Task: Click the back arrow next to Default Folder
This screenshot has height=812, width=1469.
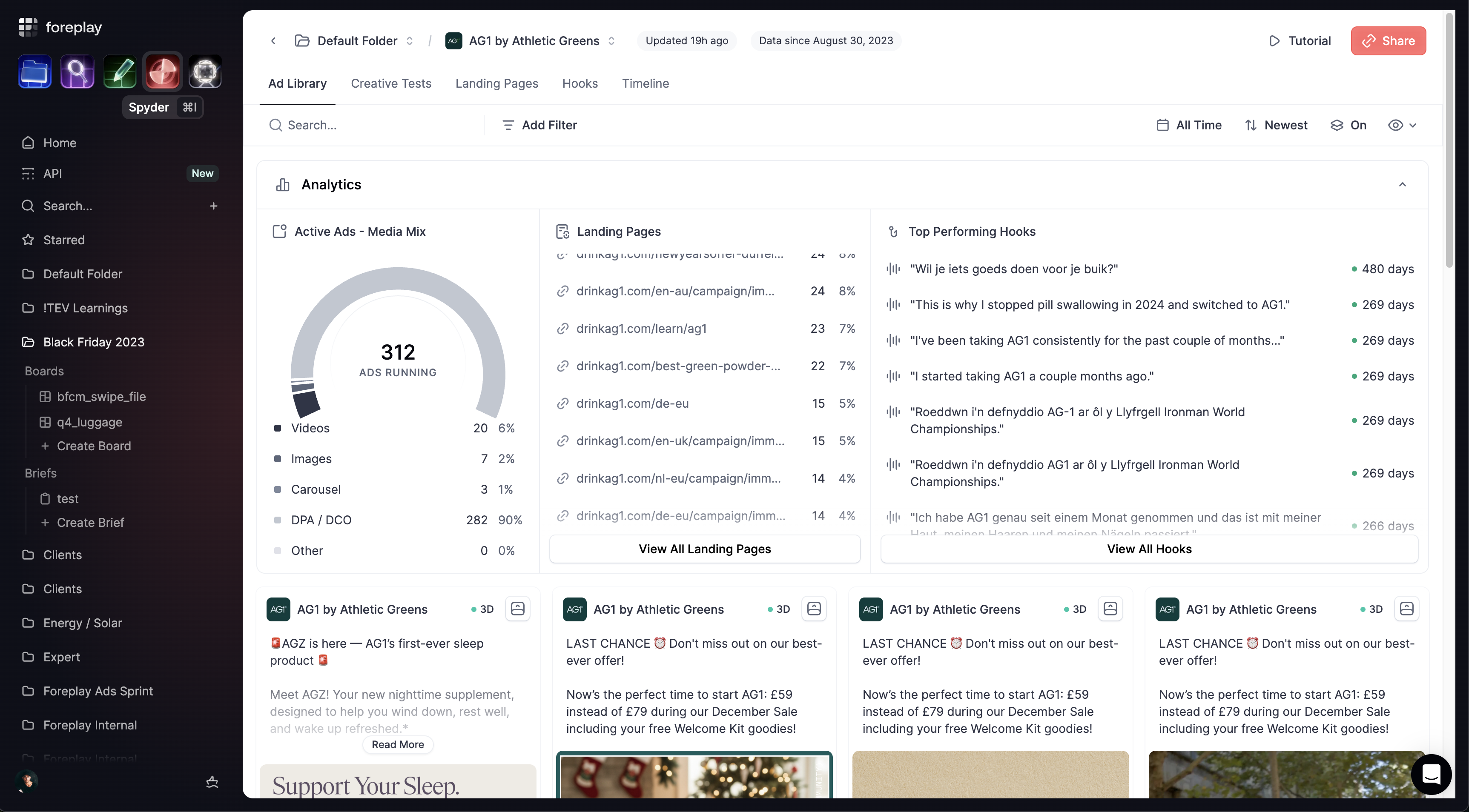Action: 273,40
